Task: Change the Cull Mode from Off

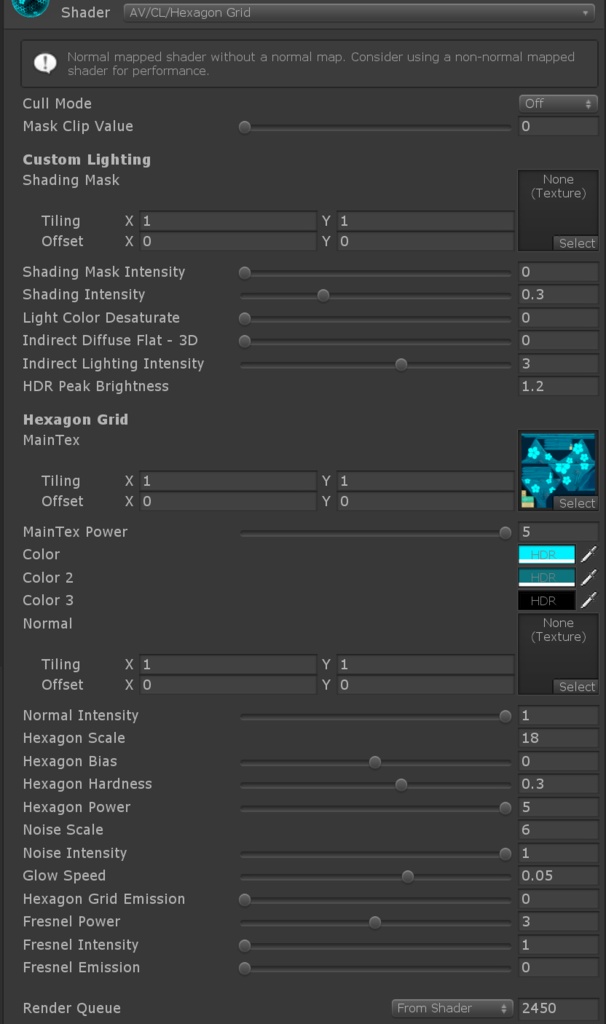Action: coord(558,102)
